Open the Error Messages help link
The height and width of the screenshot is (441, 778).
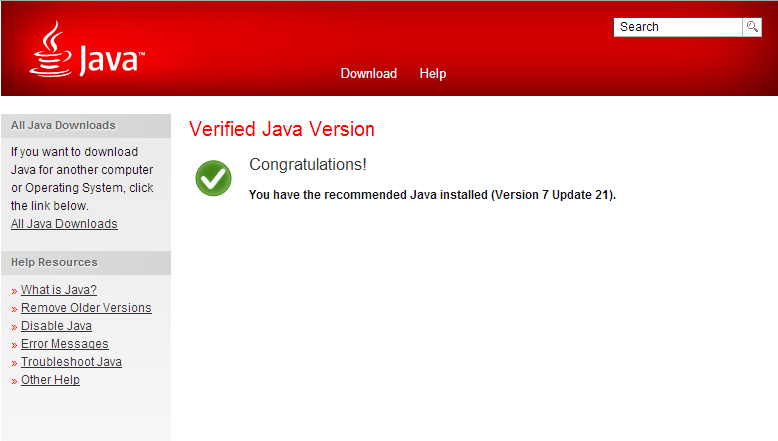click(65, 344)
